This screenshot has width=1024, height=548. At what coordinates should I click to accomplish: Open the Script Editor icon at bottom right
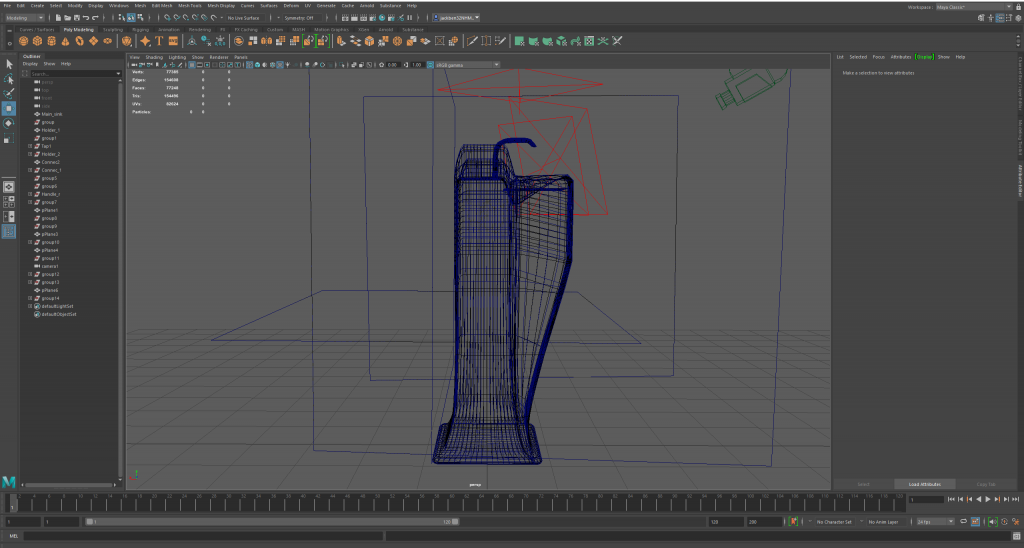(1016, 536)
